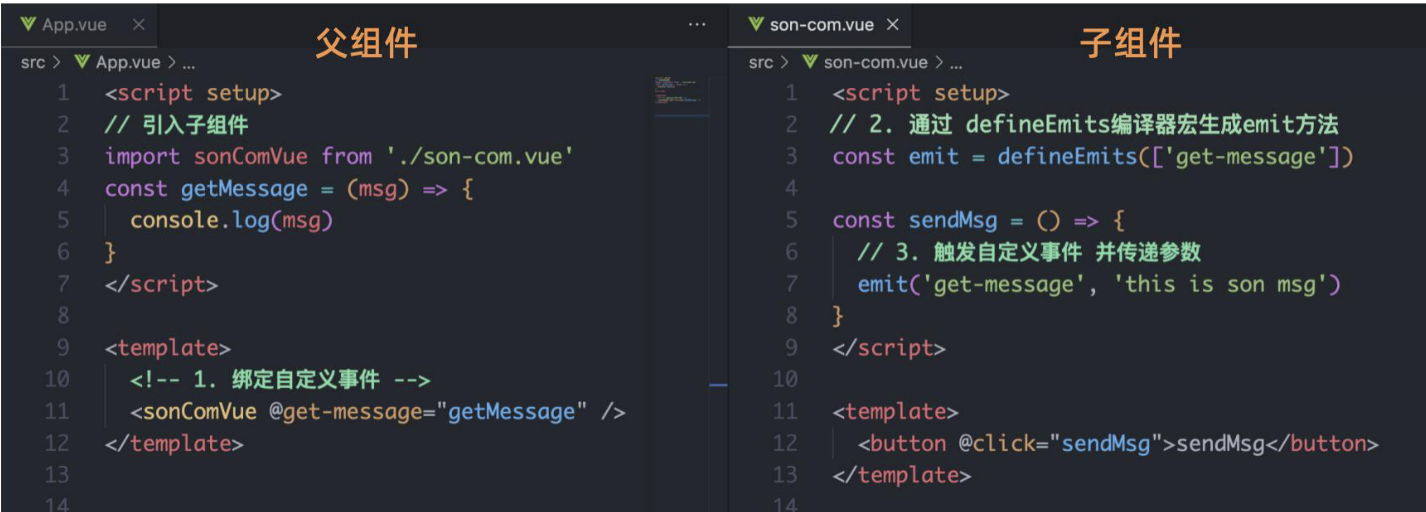1426x512 pixels.
Task: Close the App.vue tab
Action: [x=138, y=25]
